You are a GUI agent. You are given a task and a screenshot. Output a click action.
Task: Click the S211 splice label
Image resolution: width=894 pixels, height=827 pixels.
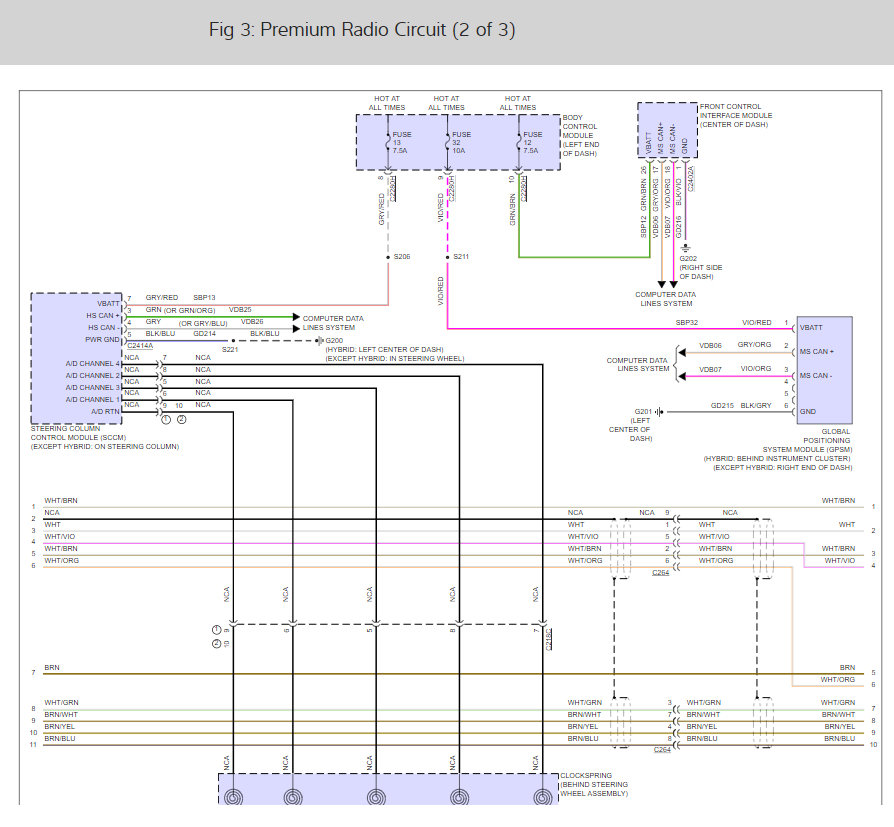coord(461,257)
